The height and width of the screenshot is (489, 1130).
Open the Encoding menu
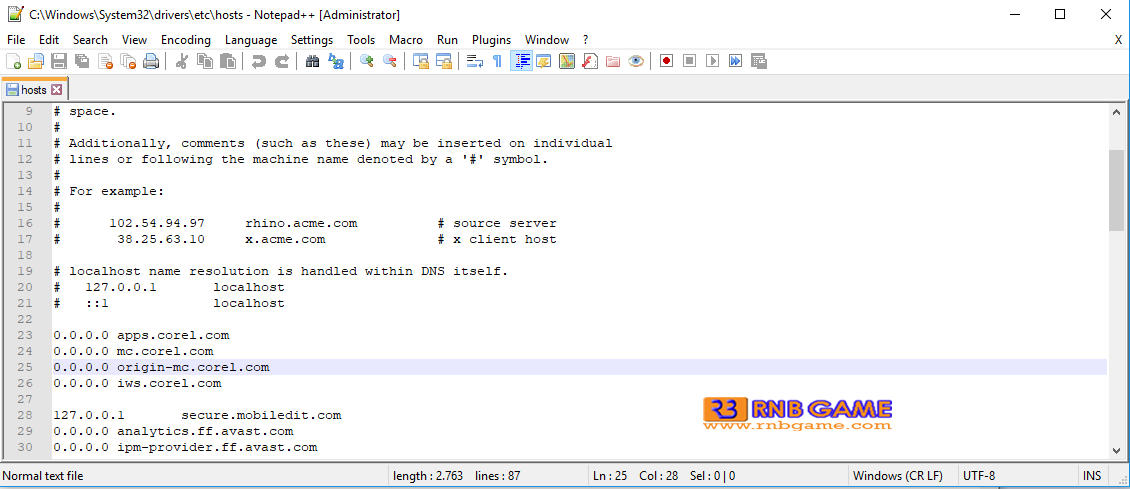coord(186,40)
